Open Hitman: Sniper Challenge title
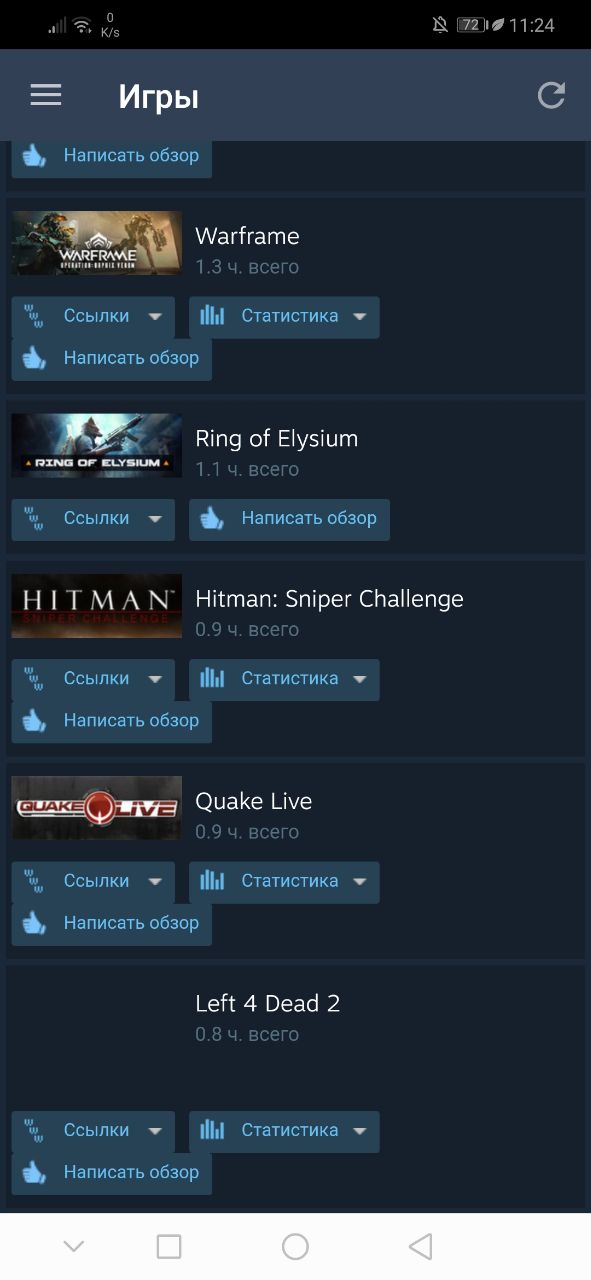Screen dimensions: 591x1280 pos(329,599)
